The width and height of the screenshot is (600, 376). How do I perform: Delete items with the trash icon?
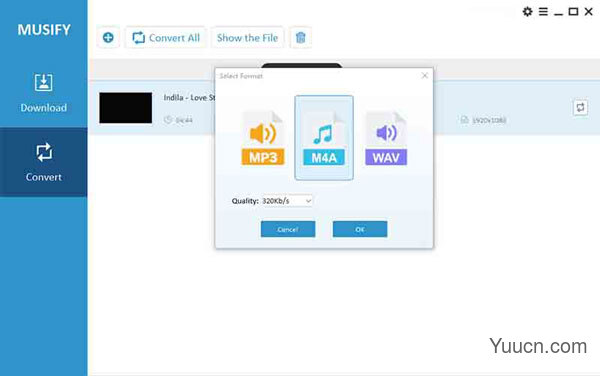[300, 37]
